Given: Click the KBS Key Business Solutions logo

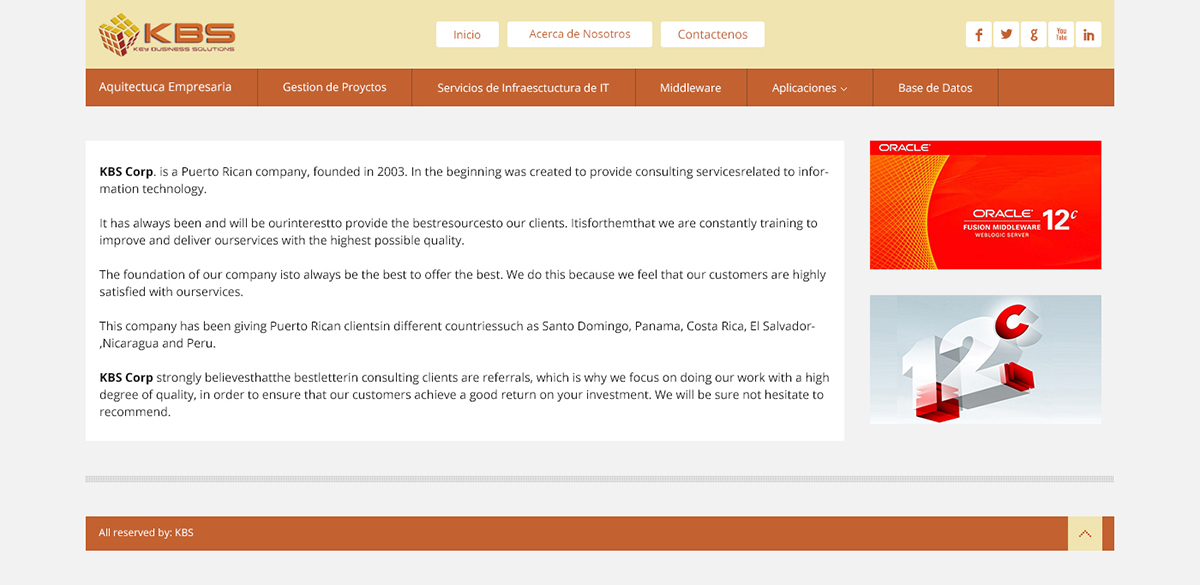Looking at the screenshot, I should point(167,35).
